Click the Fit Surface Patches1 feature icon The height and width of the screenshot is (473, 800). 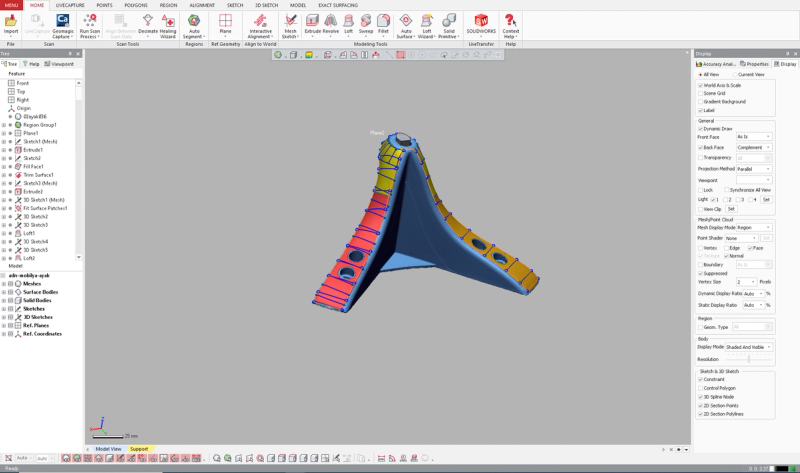pyautogui.click(x=18, y=208)
